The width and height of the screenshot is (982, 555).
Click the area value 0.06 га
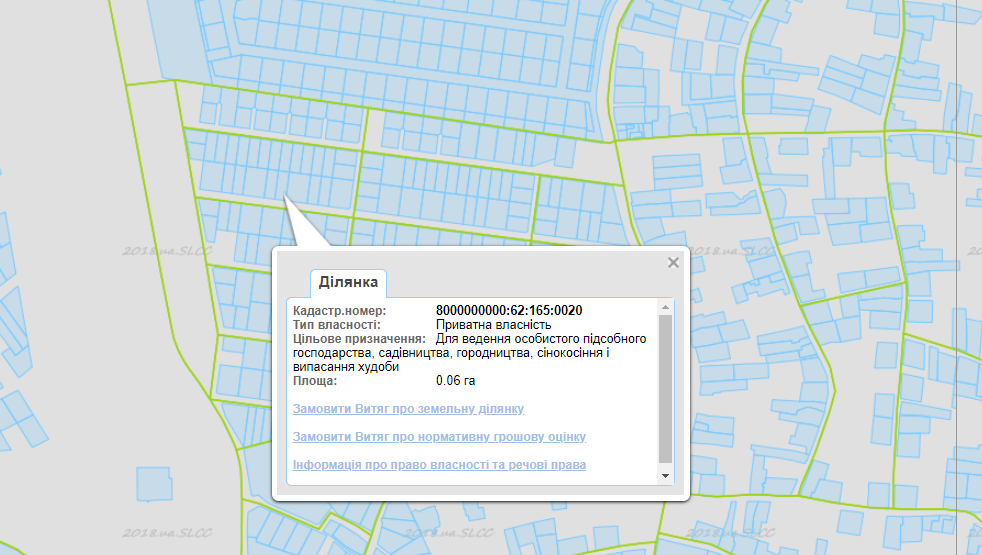click(x=455, y=381)
